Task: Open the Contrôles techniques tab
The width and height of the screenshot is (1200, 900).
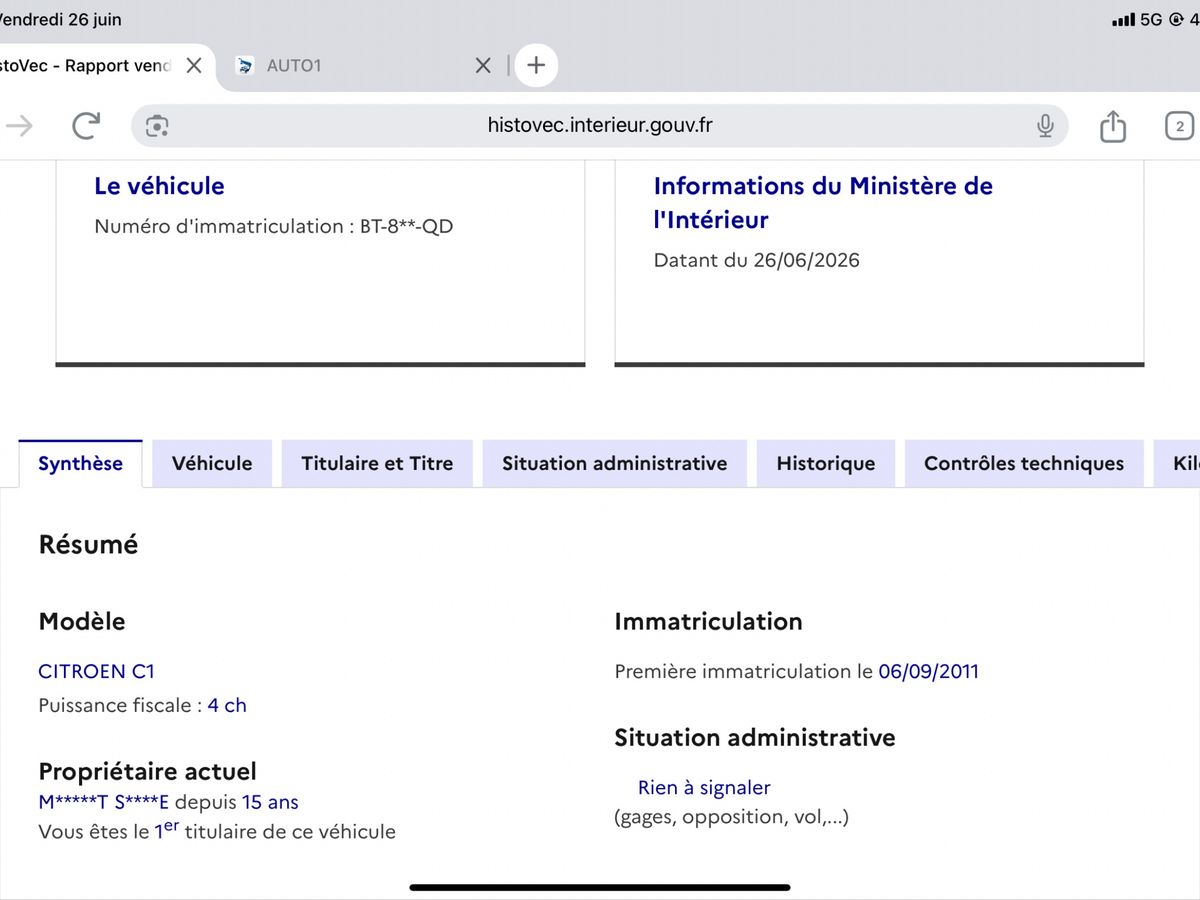Action: 1024,464
